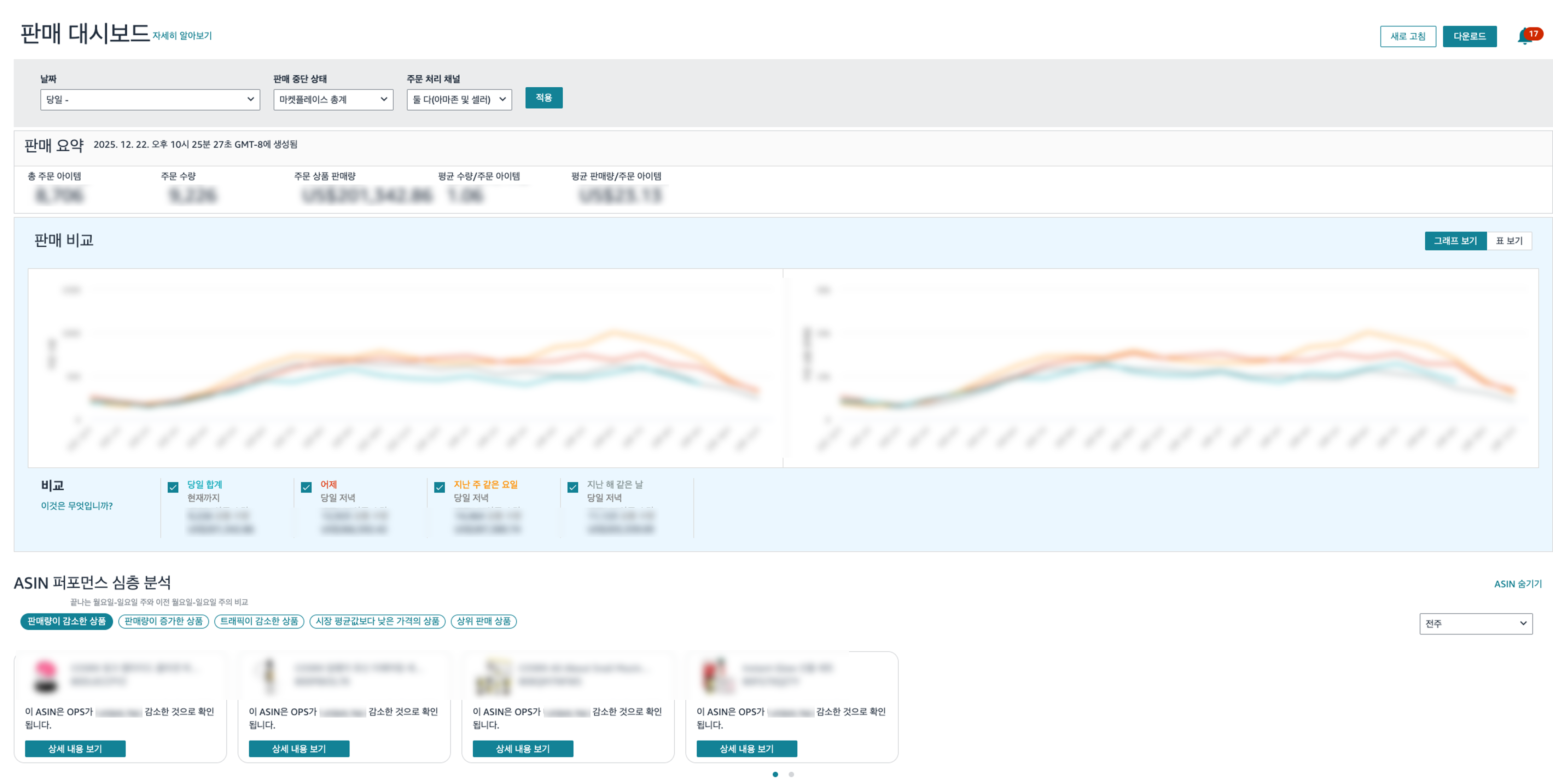Select first carousel page dot
Image resolution: width=1553 pixels, height=784 pixels.
pos(775,774)
